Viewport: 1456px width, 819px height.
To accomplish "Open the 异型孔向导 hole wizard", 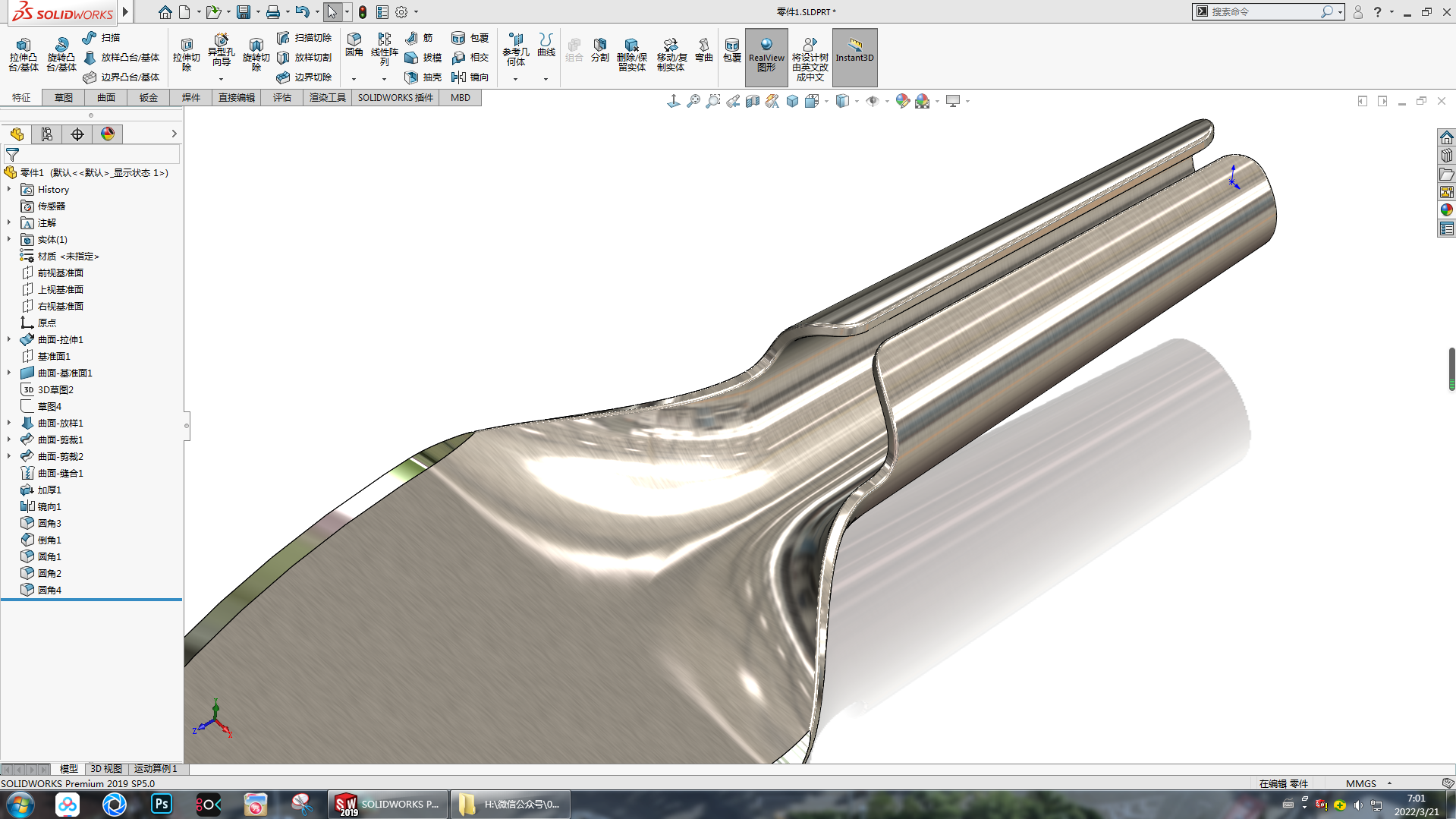I will pyautogui.click(x=221, y=50).
